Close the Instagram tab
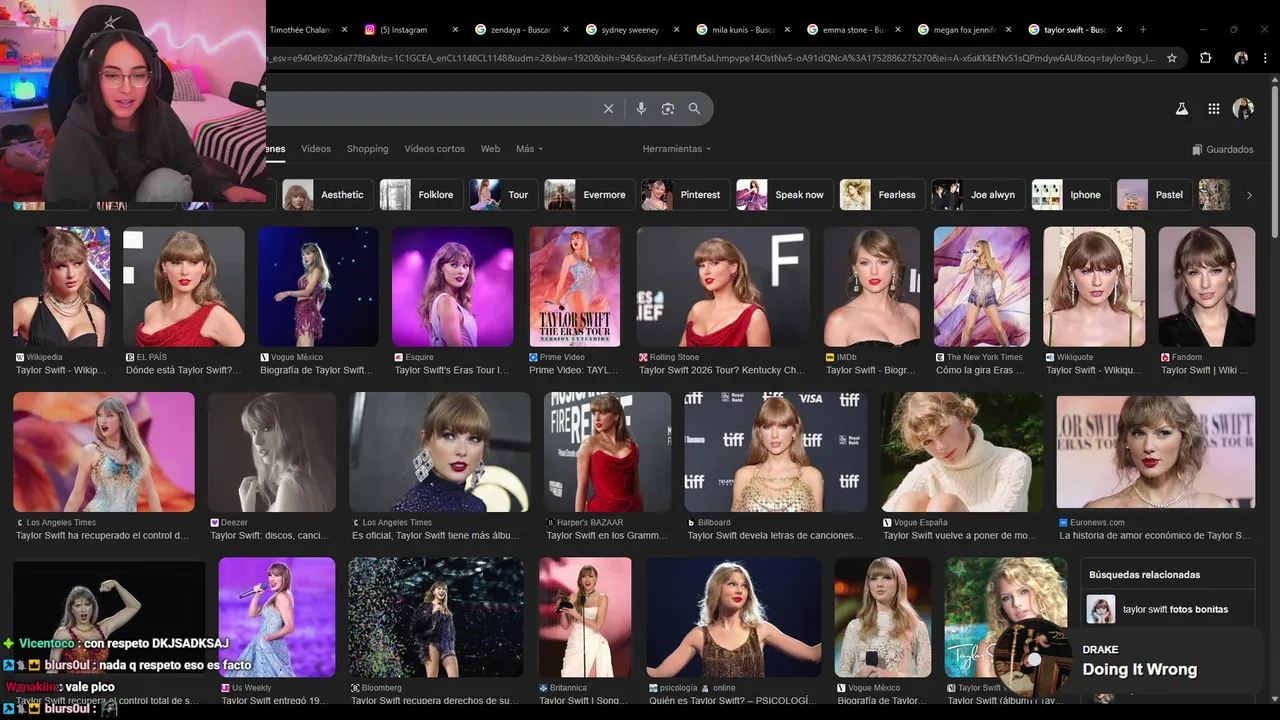The image size is (1280, 720). 456,30
